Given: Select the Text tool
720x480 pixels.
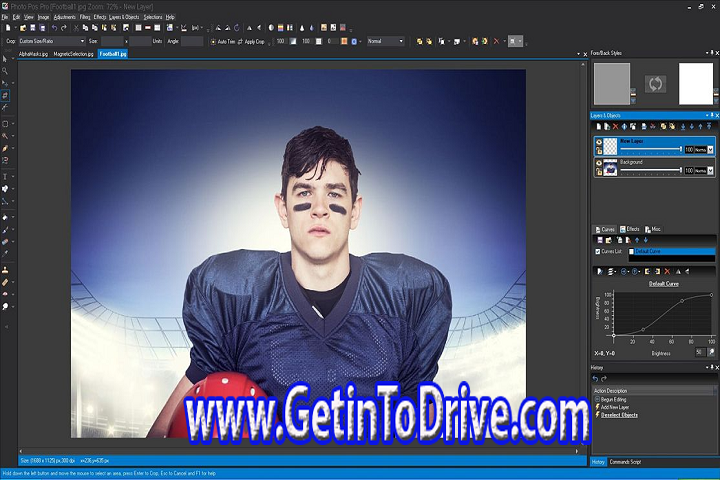Looking at the screenshot, I should 5,176.
